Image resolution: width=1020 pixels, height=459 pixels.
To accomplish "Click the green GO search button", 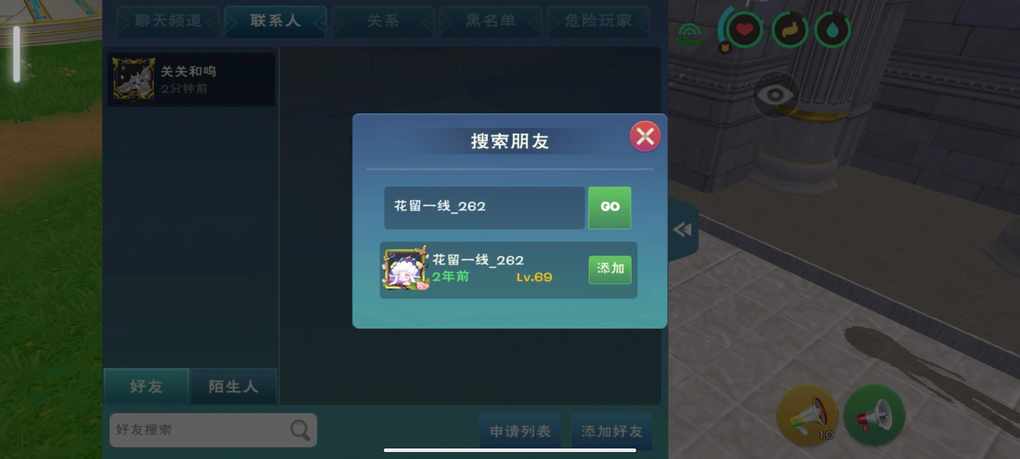I will (x=610, y=207).
